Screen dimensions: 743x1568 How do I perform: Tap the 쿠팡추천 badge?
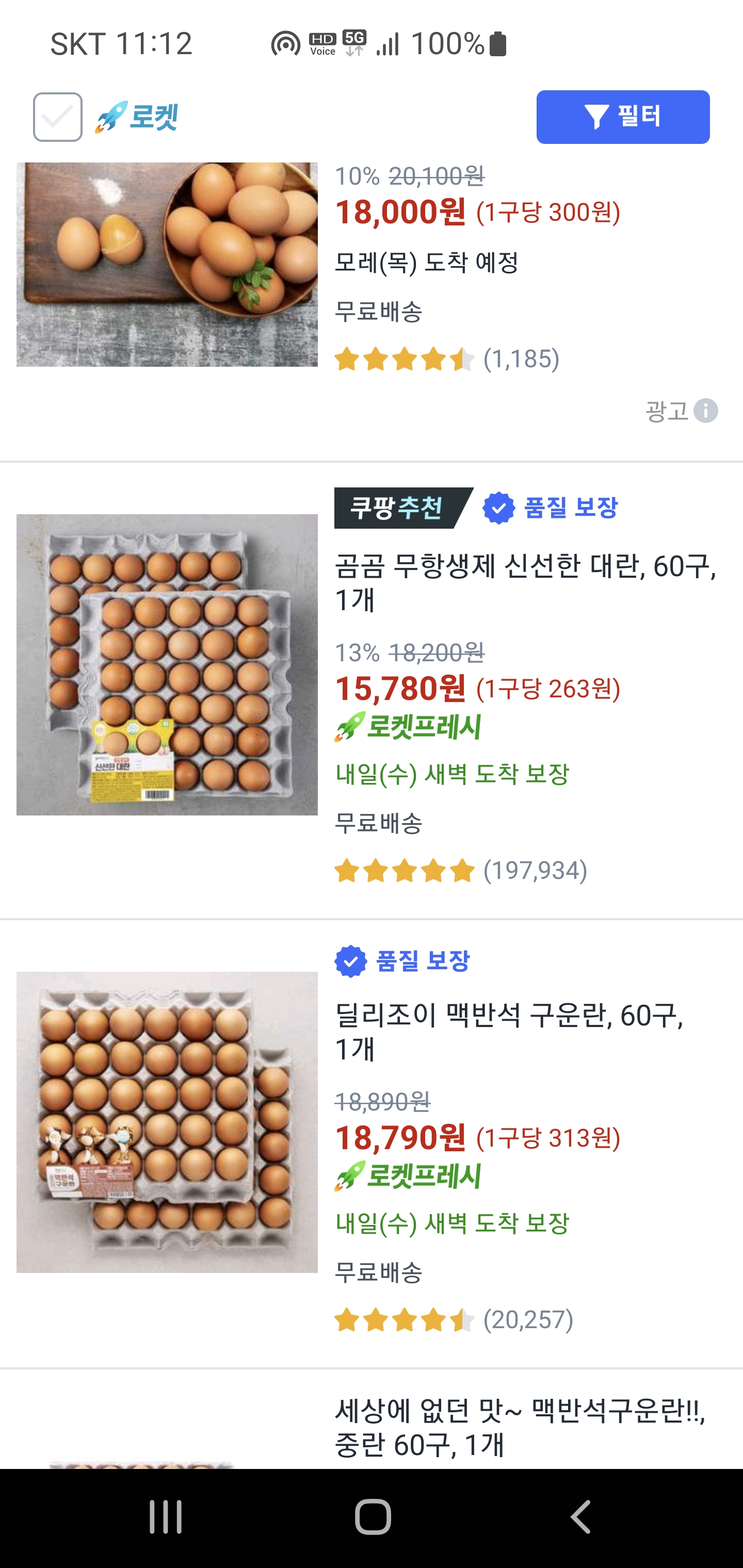(x=402, y=508)
